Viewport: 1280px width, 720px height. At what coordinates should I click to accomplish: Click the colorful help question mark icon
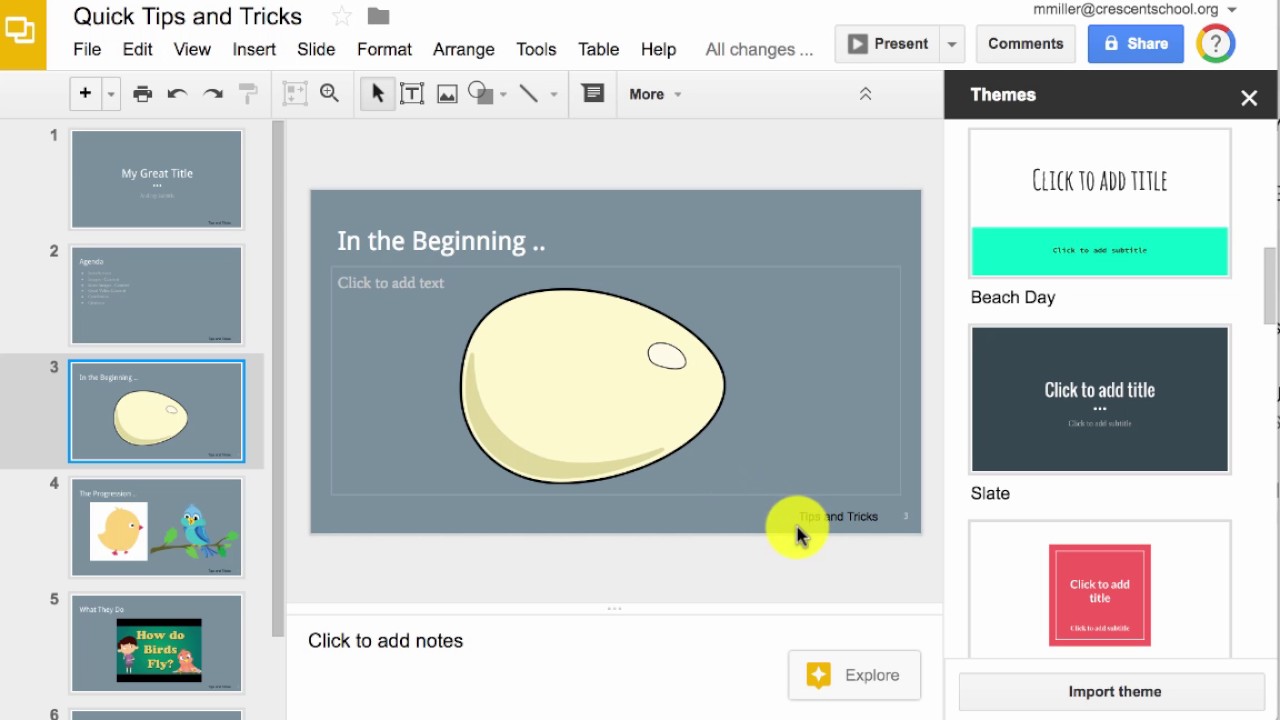pos(1216,43)
